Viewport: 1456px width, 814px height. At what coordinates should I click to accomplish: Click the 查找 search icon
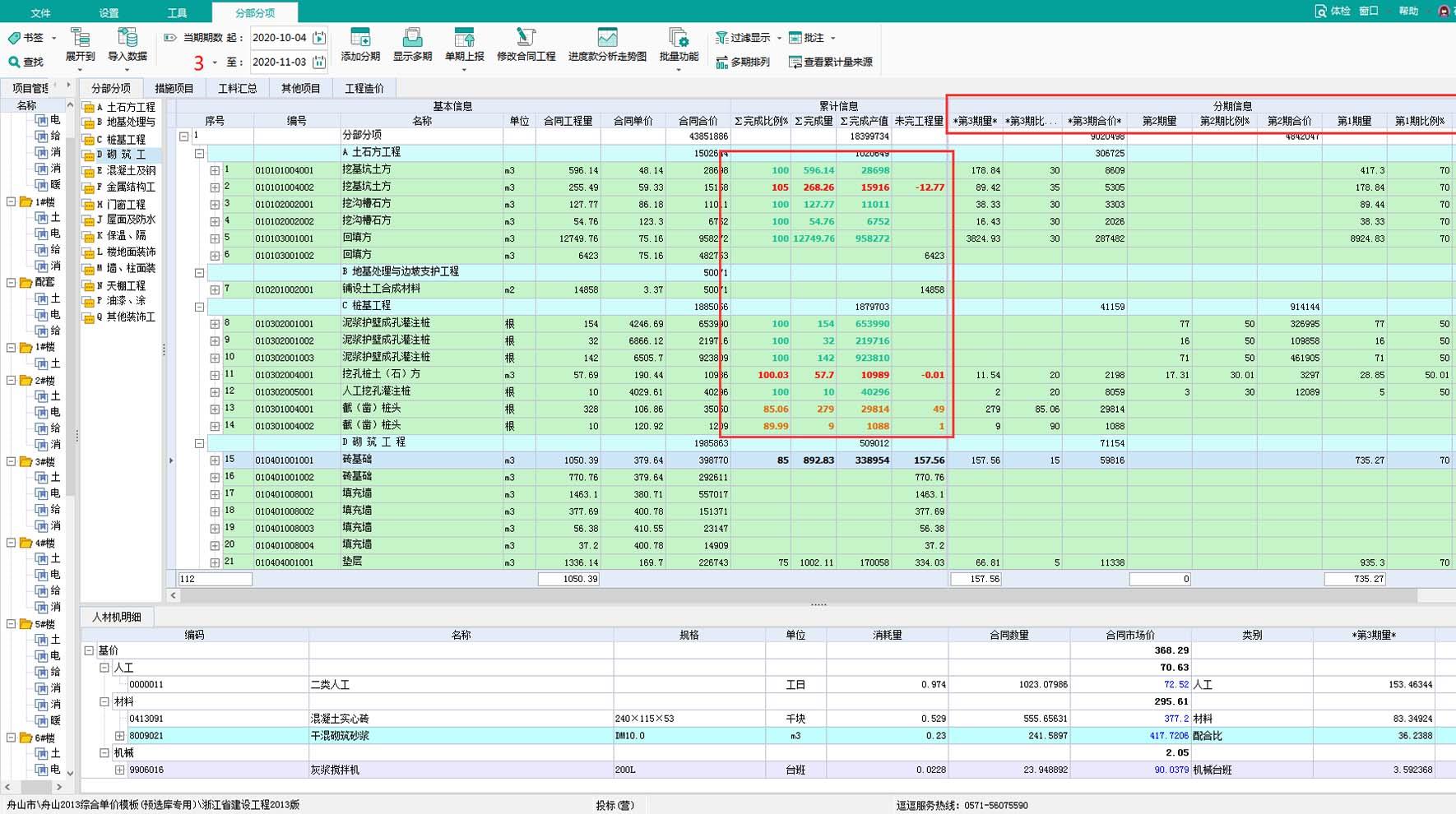click(14, 62)
